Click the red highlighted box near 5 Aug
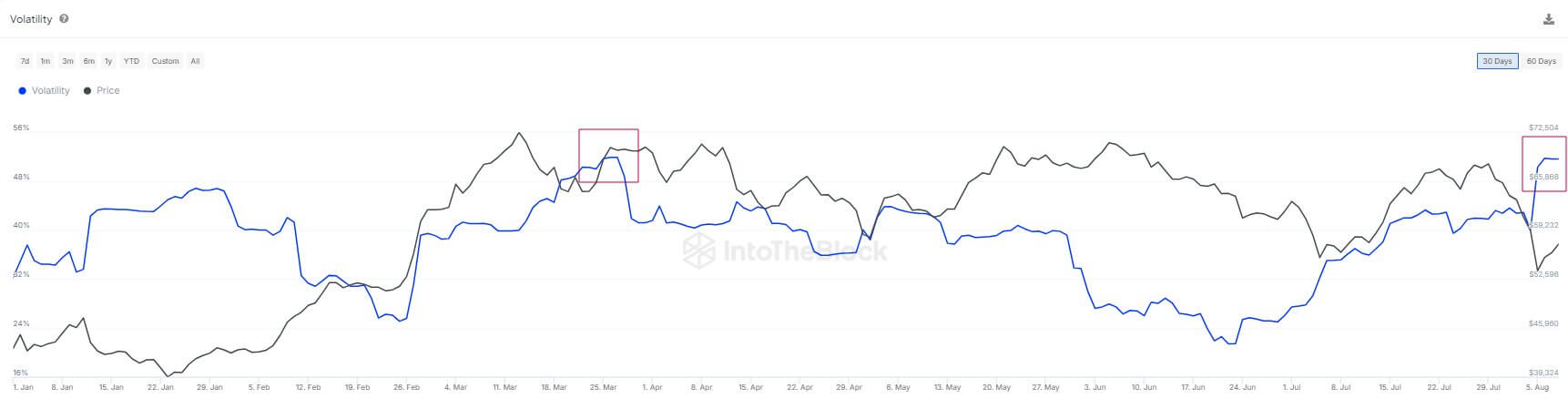 1544,164
